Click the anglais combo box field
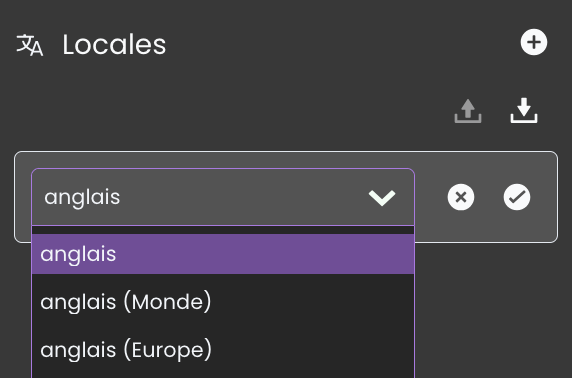Screen dimensions: 572x378 pos(223,197)
